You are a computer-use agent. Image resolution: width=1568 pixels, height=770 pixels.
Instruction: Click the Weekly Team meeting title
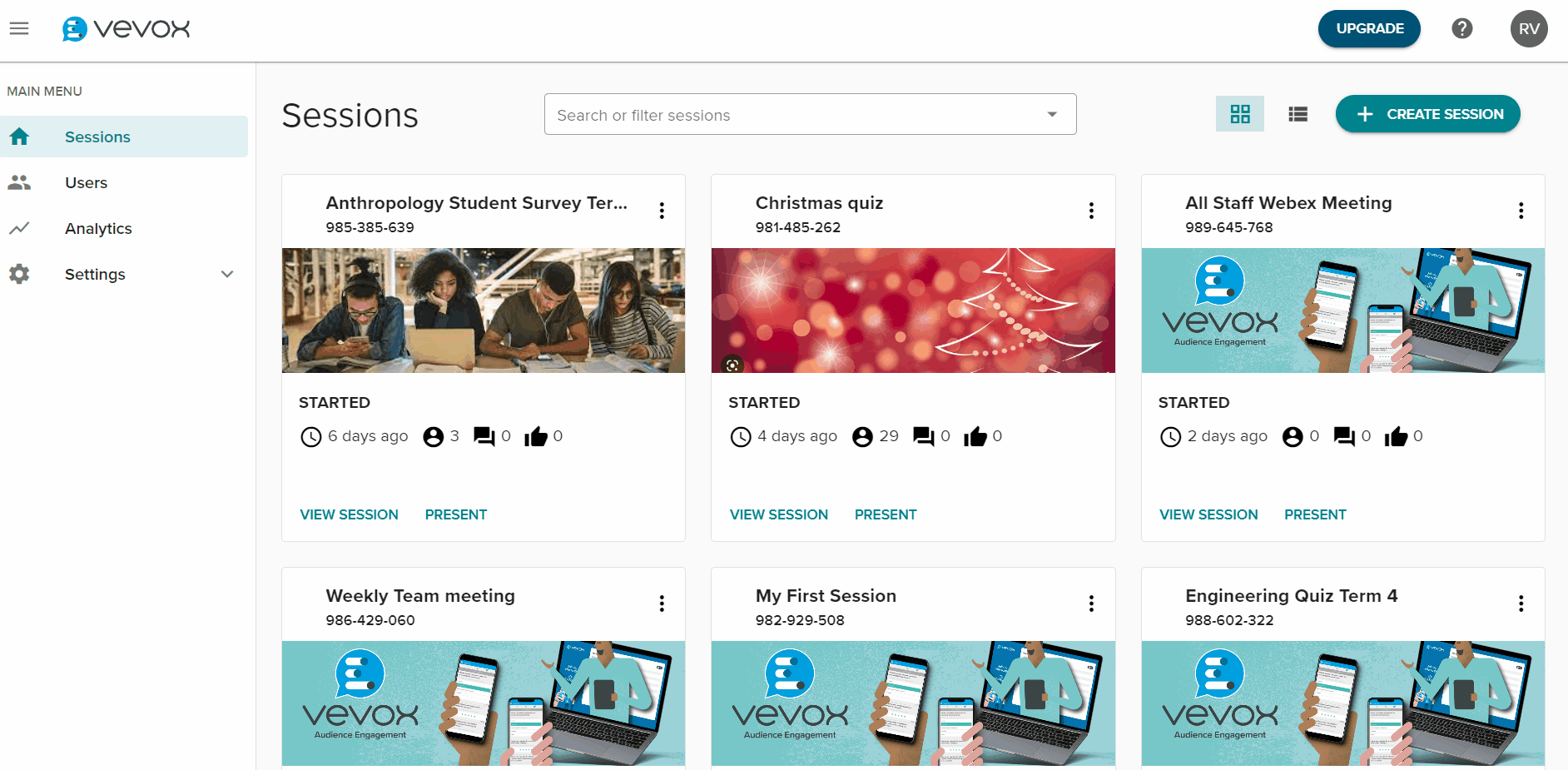pos(420,596)
